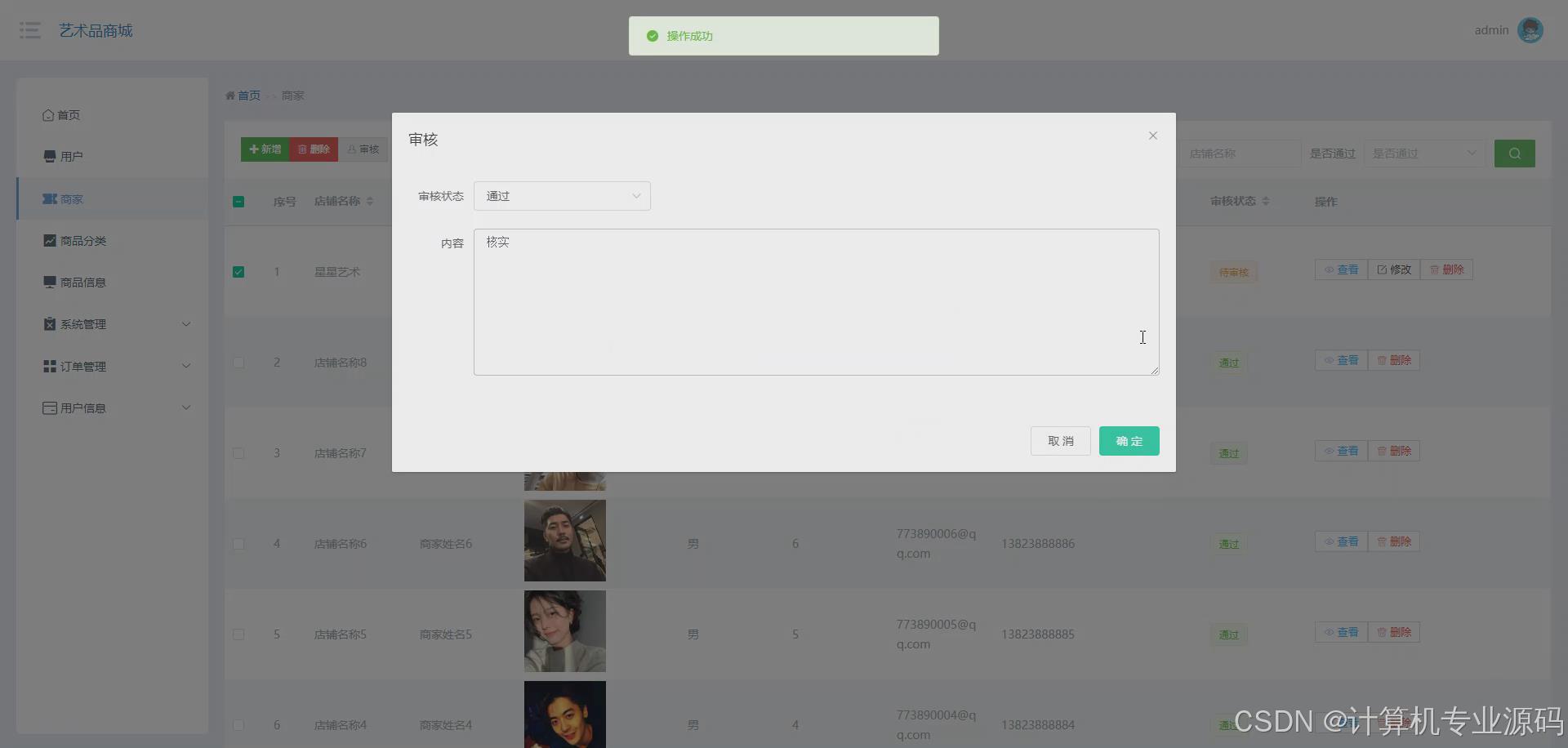Click the 待审核 status tag
Screen dimensions: 1568x748
[x=1234, y=272]
